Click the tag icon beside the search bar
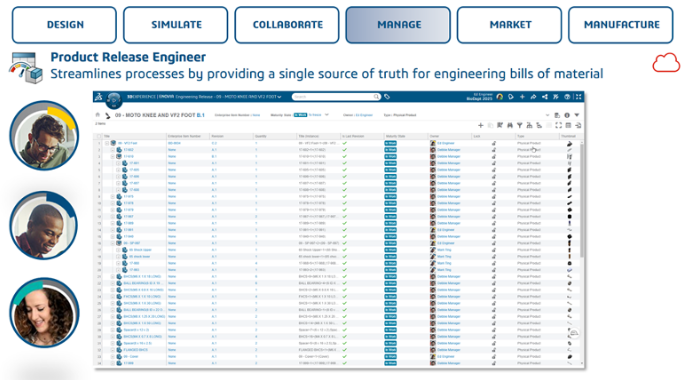The image size is (684, 380). point(387,97)
